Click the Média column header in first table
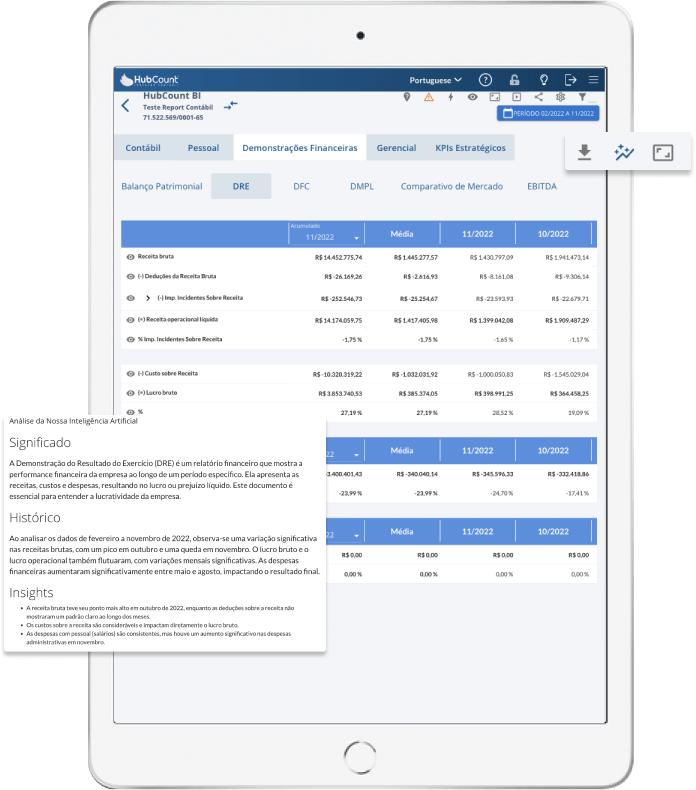The width and height of the screenshot is (696, 790). click(x=402, y=234)
